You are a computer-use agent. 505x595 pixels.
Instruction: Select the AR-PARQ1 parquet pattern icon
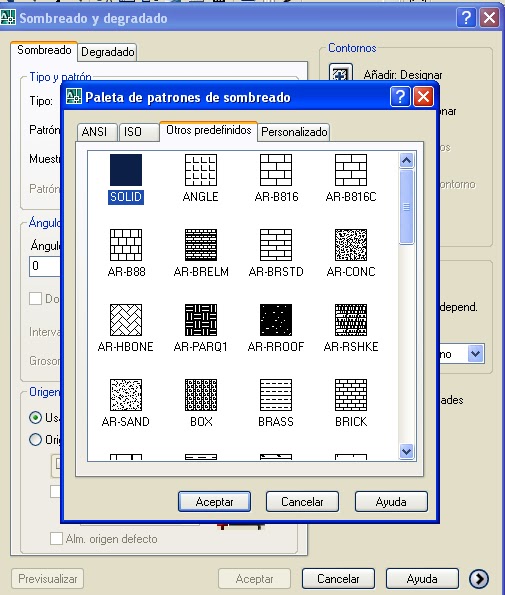point(201,320)
